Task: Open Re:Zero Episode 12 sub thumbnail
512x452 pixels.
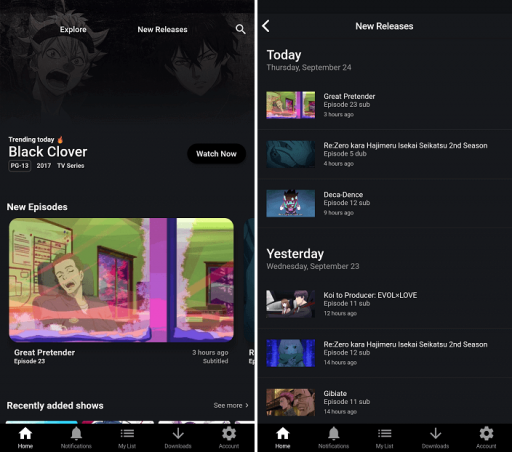Action: coord(291,353)
